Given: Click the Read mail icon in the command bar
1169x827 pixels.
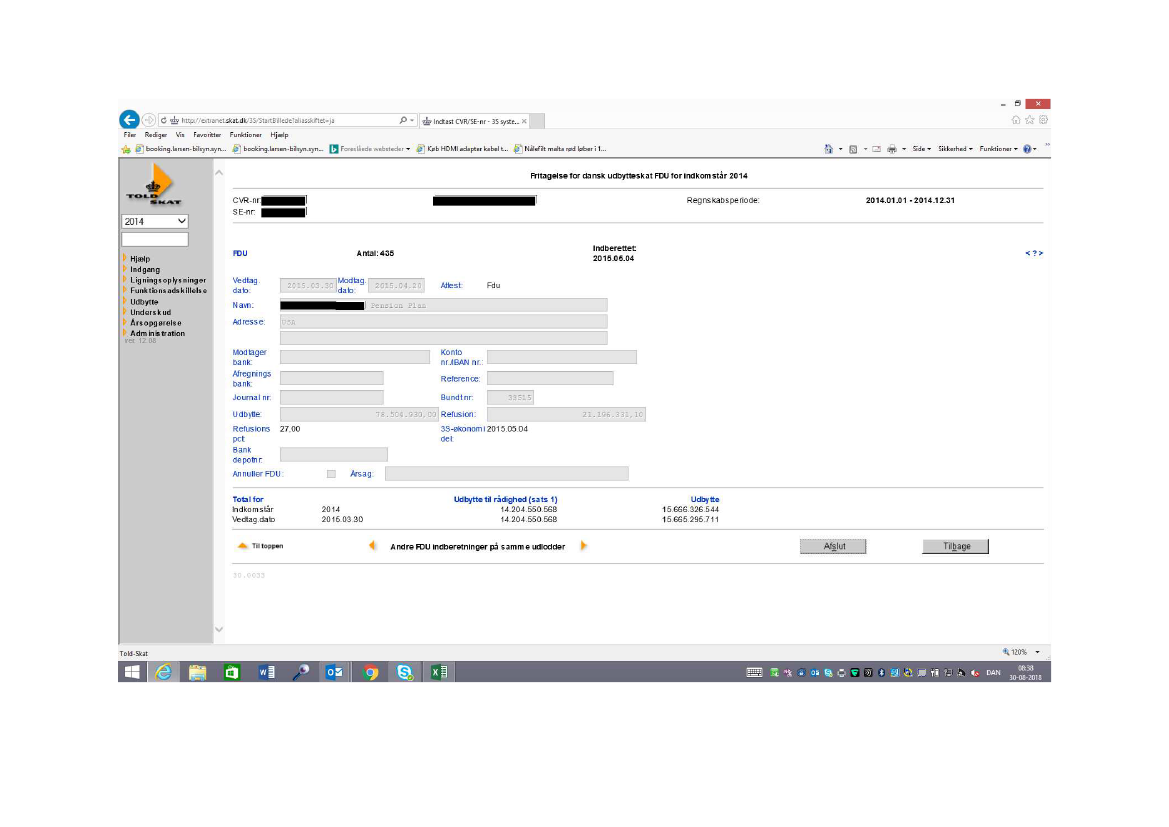Looking at the screenshot, I should (877, 149).
